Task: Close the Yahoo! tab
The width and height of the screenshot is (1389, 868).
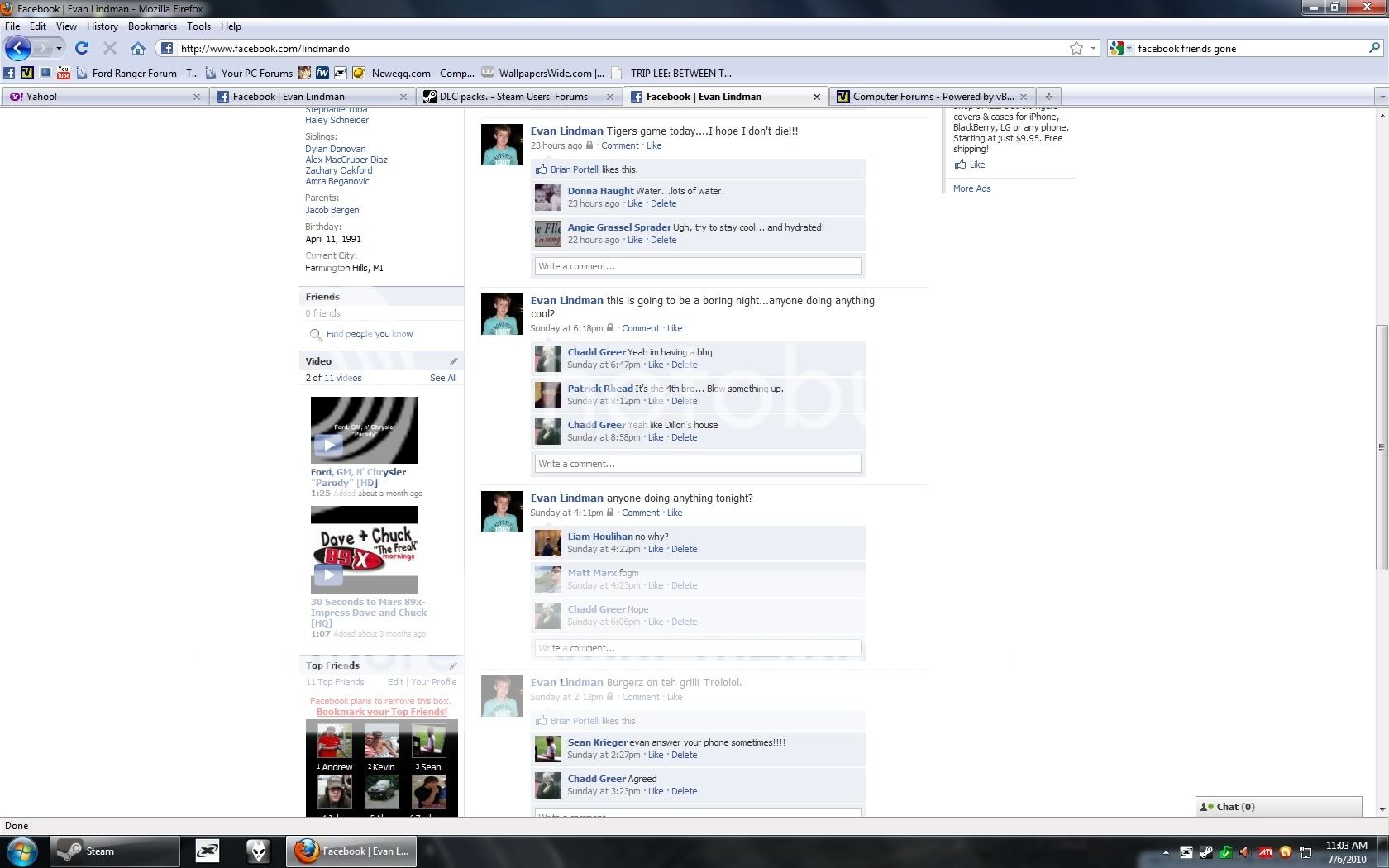Action: (197, 97)
